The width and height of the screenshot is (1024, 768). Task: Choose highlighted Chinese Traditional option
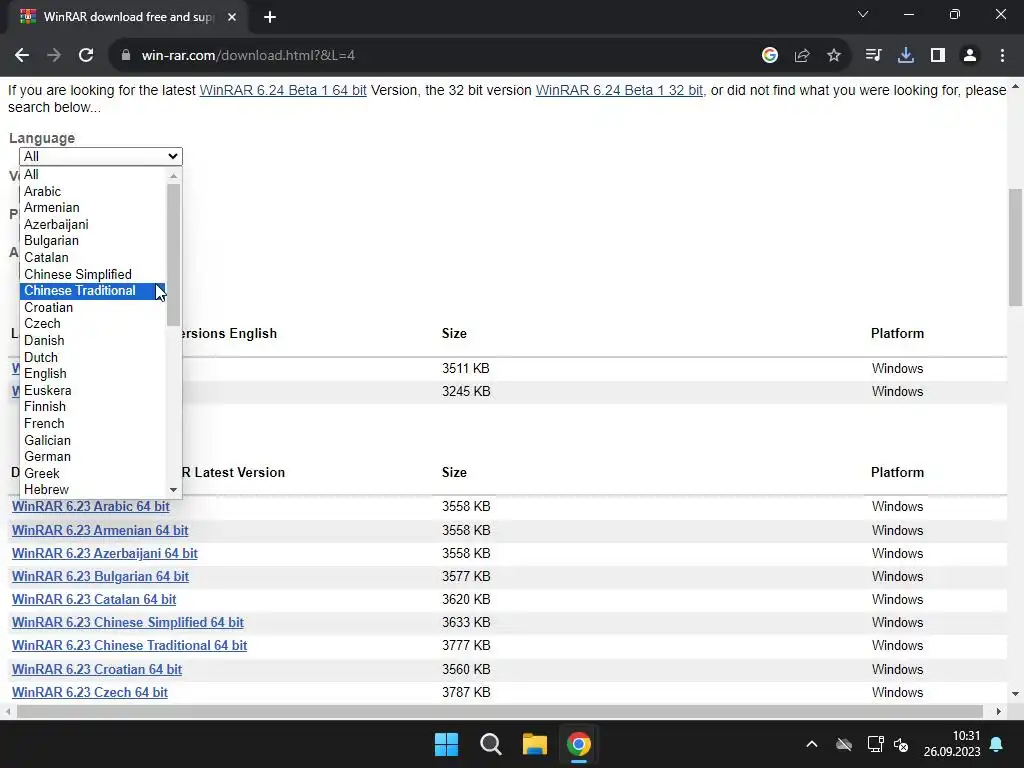93,291
